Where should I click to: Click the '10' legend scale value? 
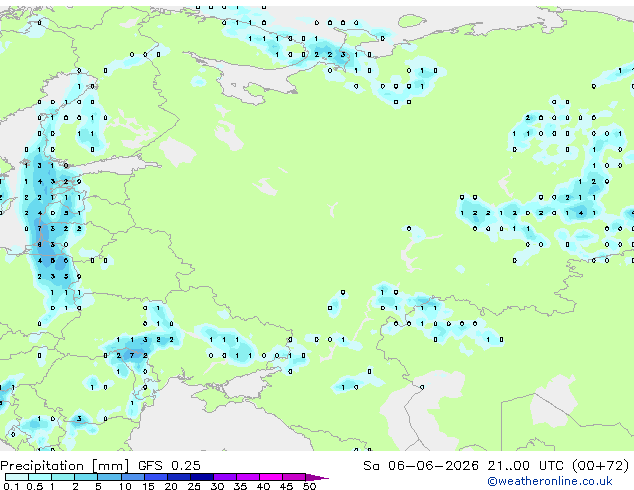coord(125,486)
